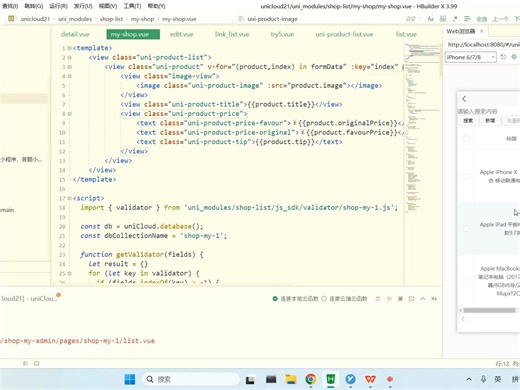Open the 工具(T) menu

(132, 6)
